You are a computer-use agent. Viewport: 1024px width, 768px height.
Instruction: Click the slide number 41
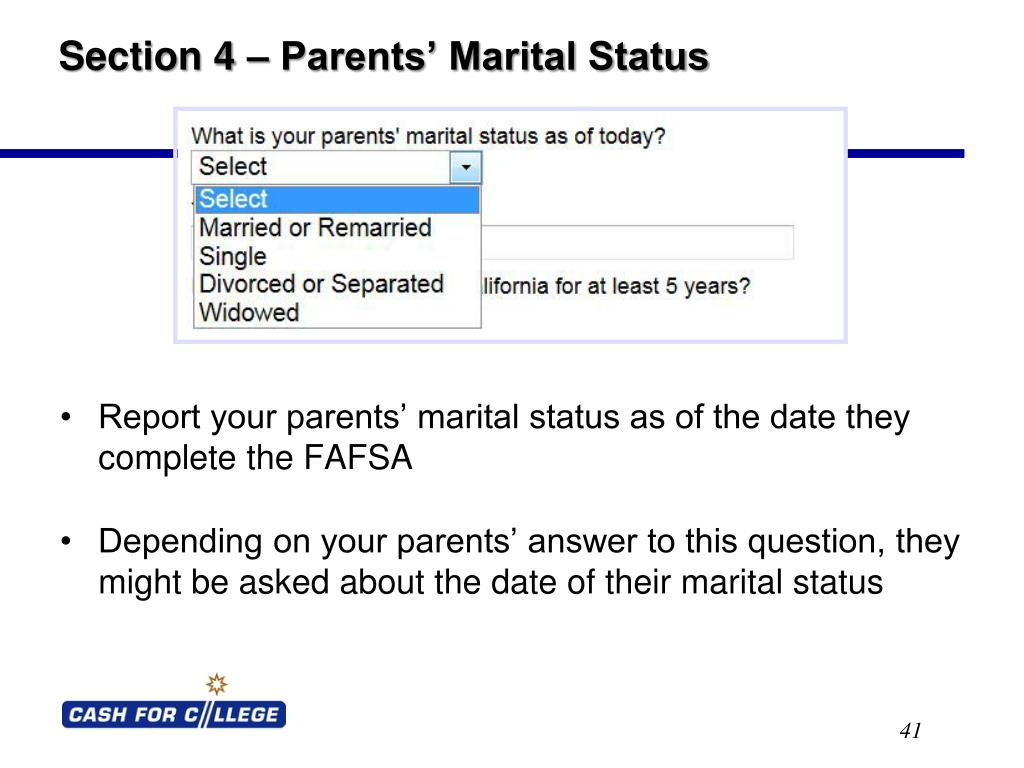910,730
